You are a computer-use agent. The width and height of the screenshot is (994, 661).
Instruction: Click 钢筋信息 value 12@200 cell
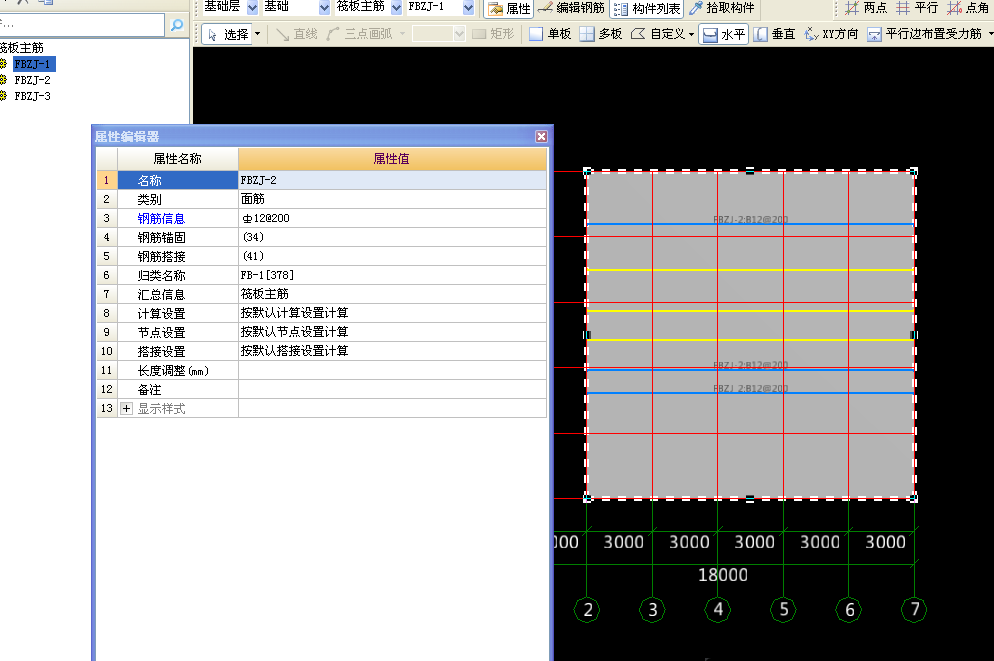(392, 219)
